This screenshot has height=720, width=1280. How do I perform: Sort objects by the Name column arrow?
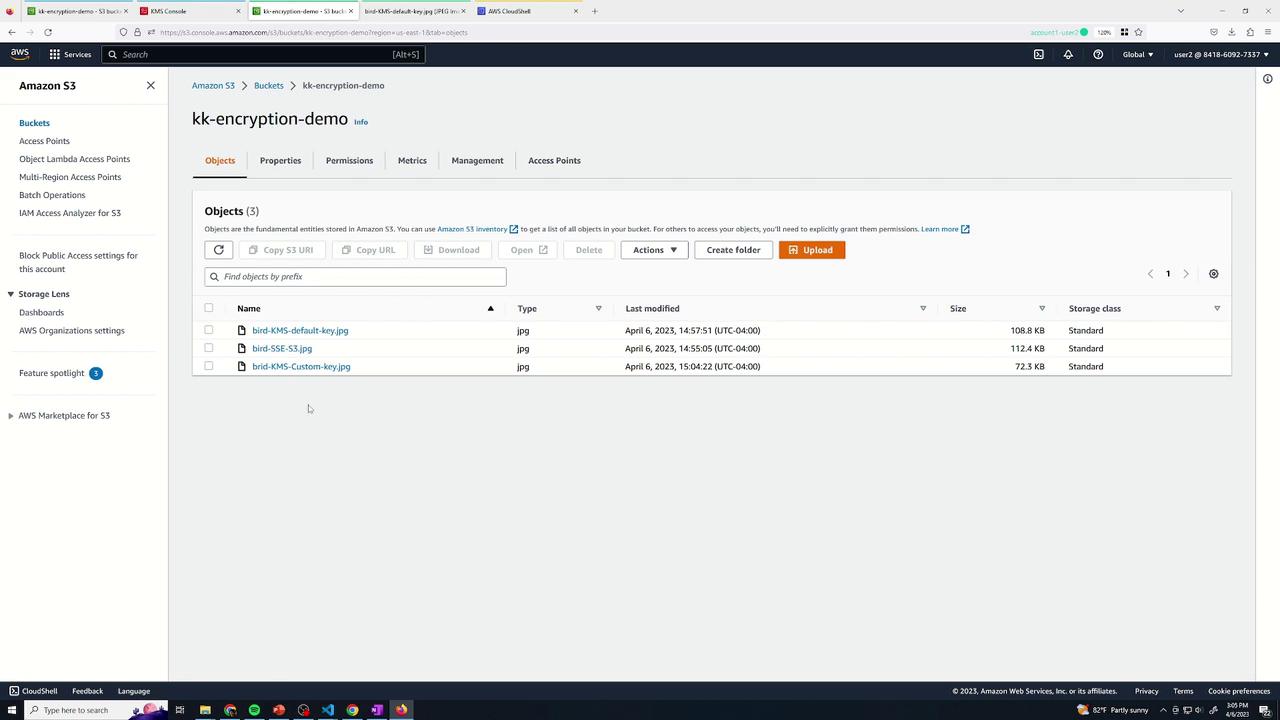tap(490, 308)
